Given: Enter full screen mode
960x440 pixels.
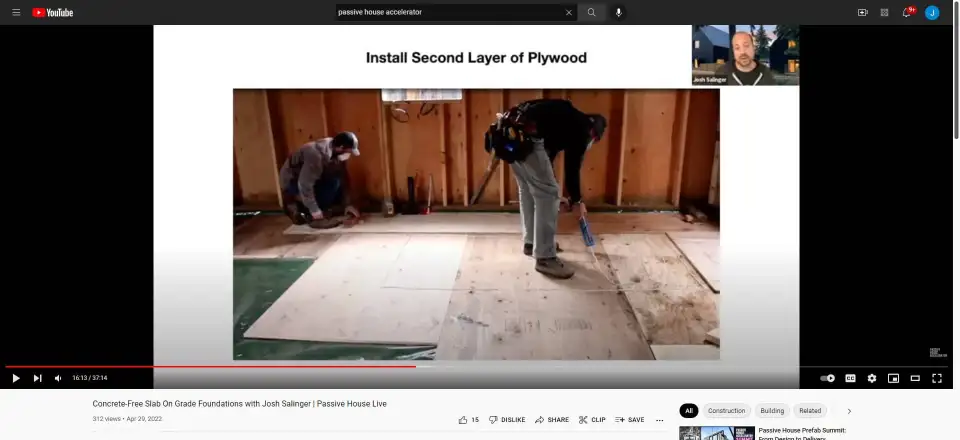Looking at the screenshot, I should [x=937, y=378].
